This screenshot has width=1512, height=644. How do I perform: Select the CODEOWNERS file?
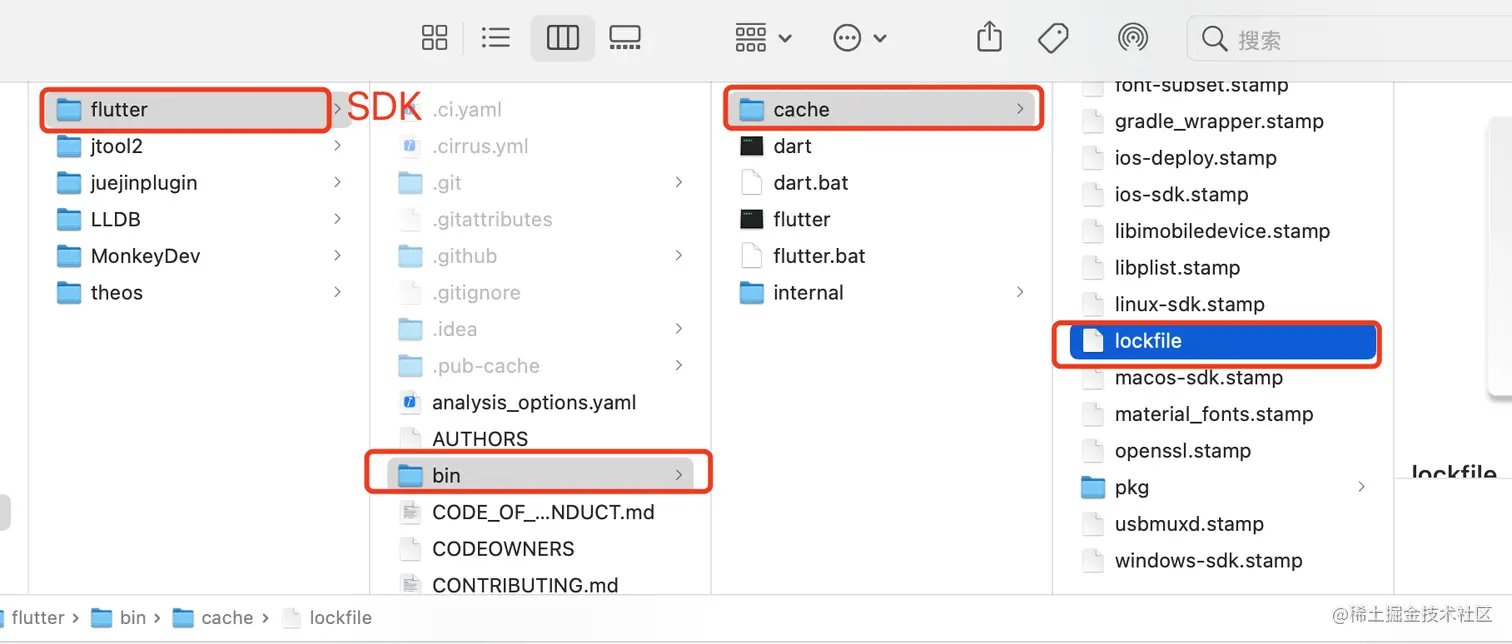[540, 549]
